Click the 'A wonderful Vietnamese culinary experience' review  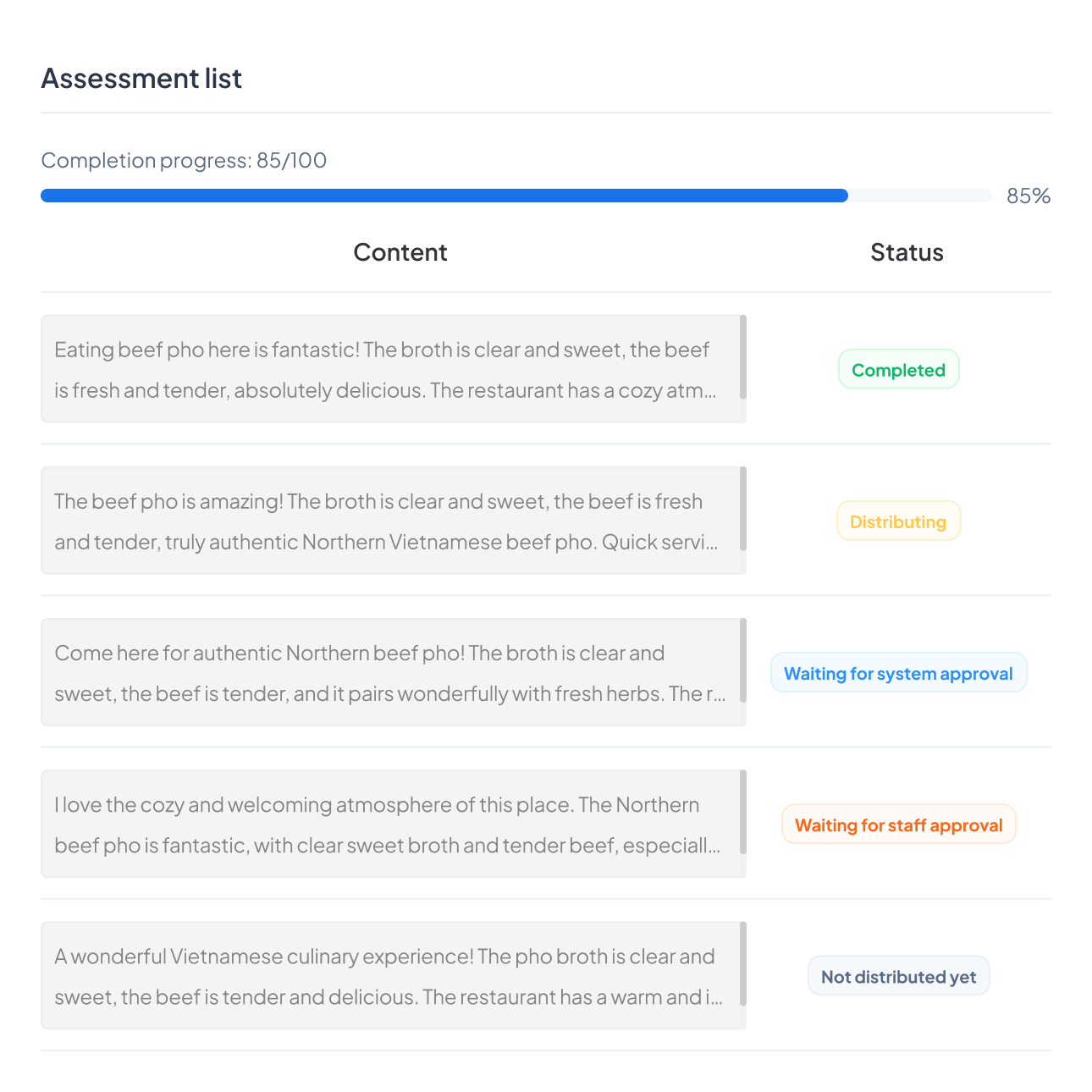pyautogui.click(x=385, y=977)
